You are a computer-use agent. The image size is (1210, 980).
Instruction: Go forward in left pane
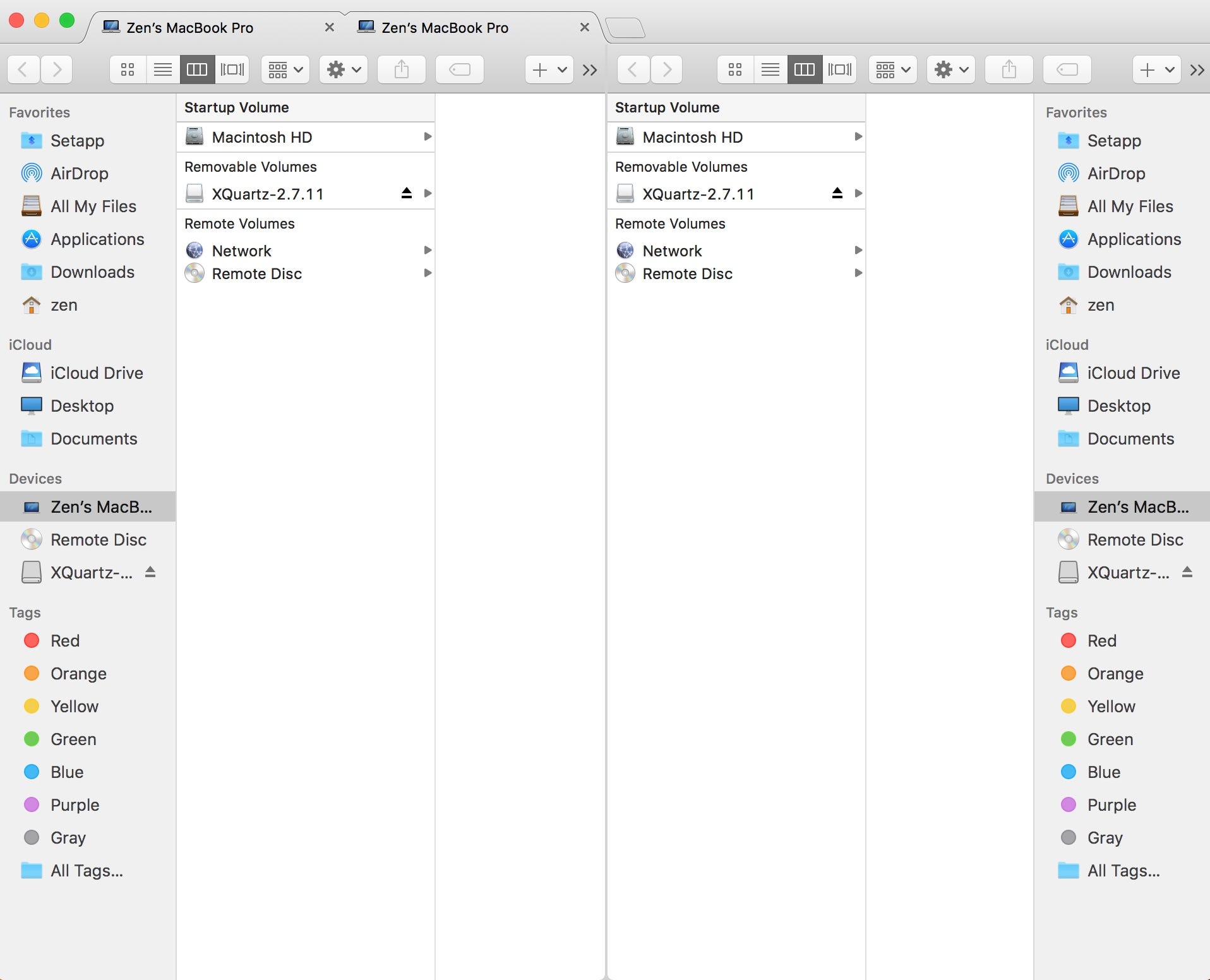tap(57, 69)
